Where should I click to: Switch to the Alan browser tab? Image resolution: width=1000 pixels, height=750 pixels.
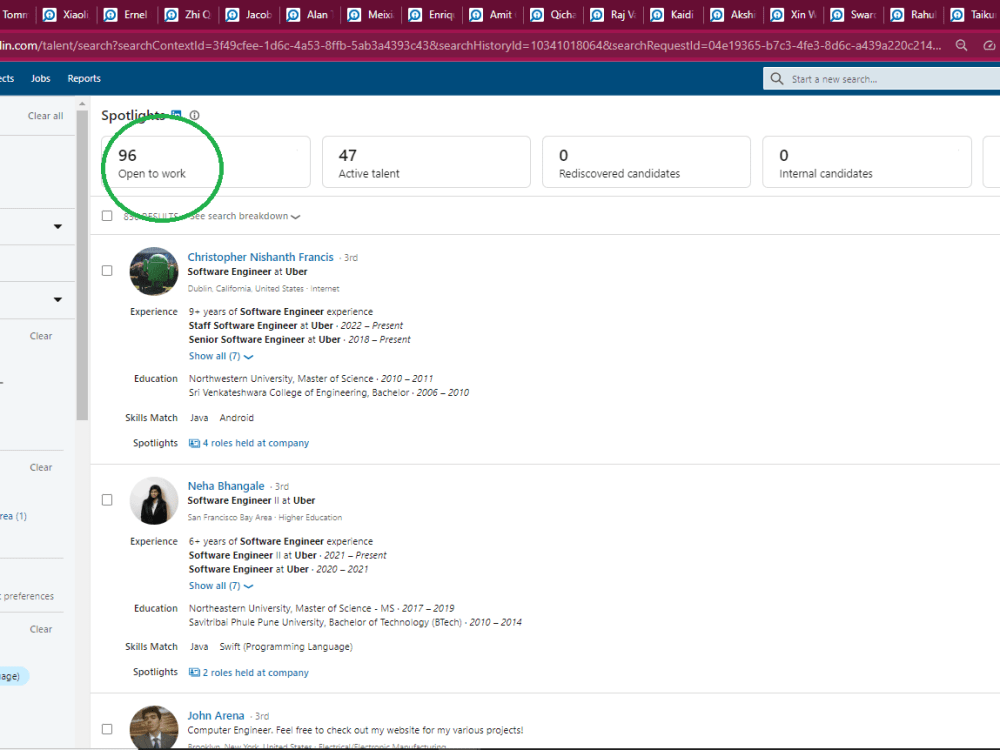tap(311, 14)
